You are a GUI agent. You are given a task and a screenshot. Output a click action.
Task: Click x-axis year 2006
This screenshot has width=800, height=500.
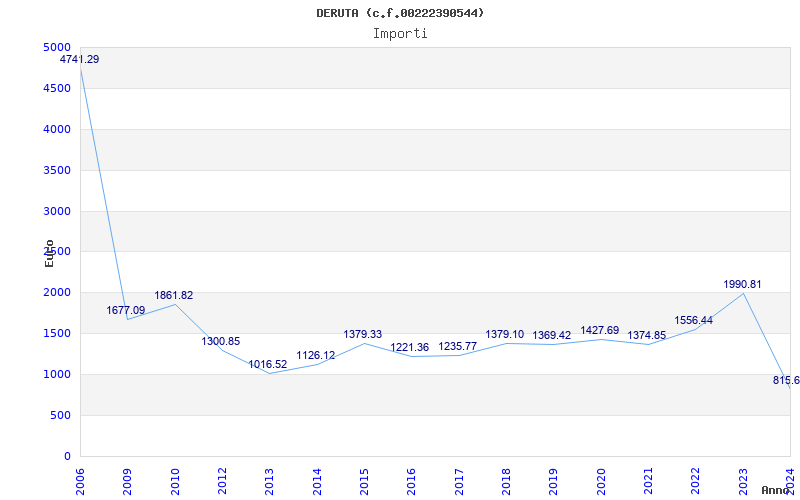coord(80,482)
